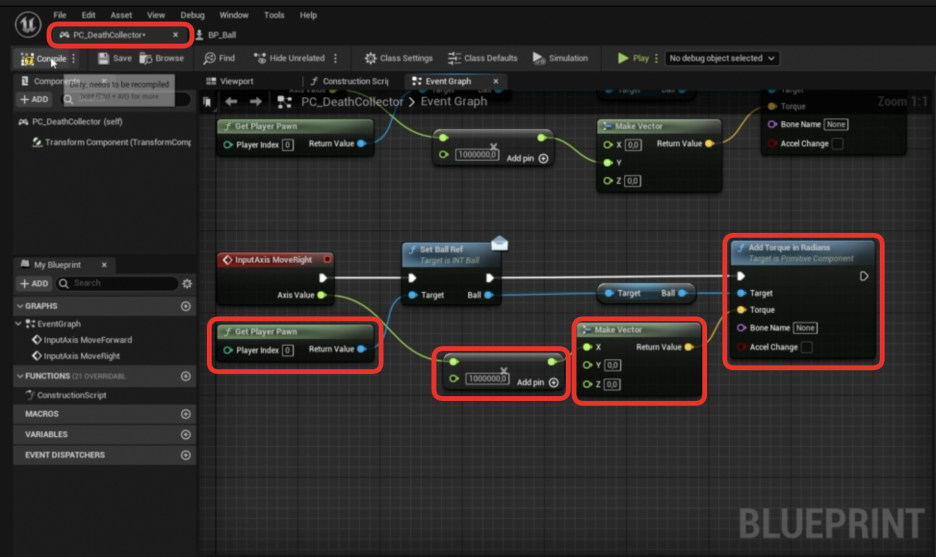Click the graph bookmark icon
936x557 pixels.
tap(207, 102)
